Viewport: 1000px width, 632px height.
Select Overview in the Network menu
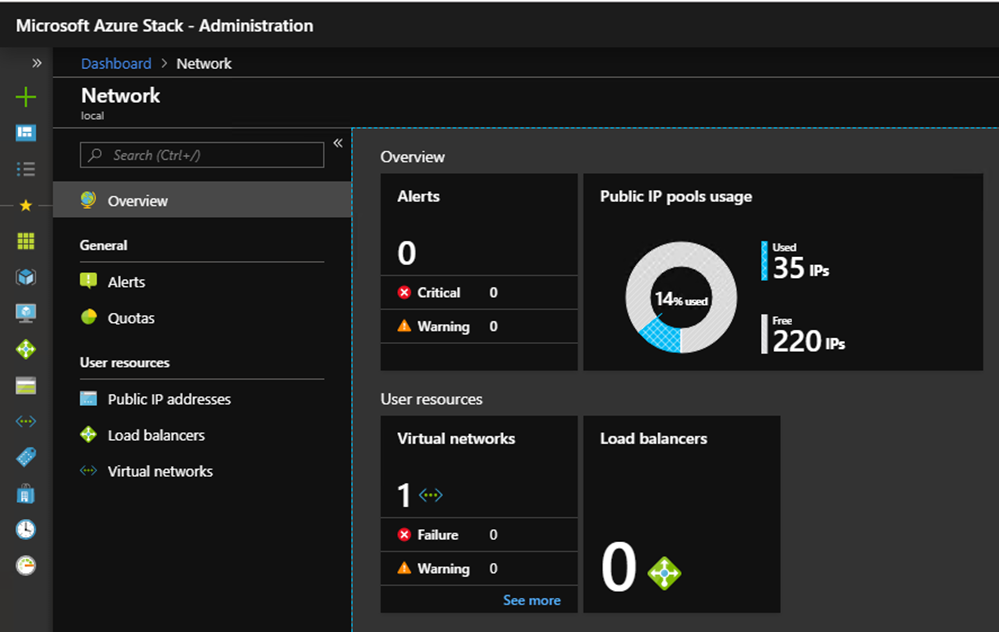click(137, 200)
